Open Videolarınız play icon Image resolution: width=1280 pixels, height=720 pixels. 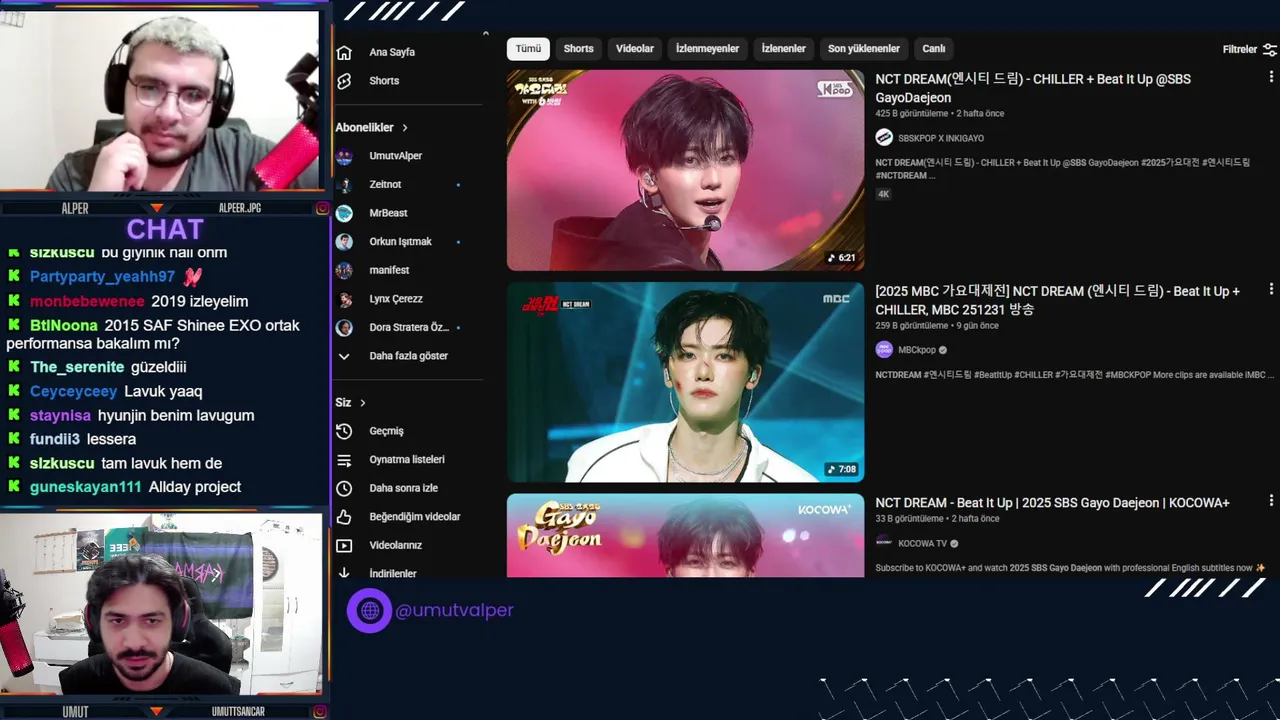coord(344,546)
